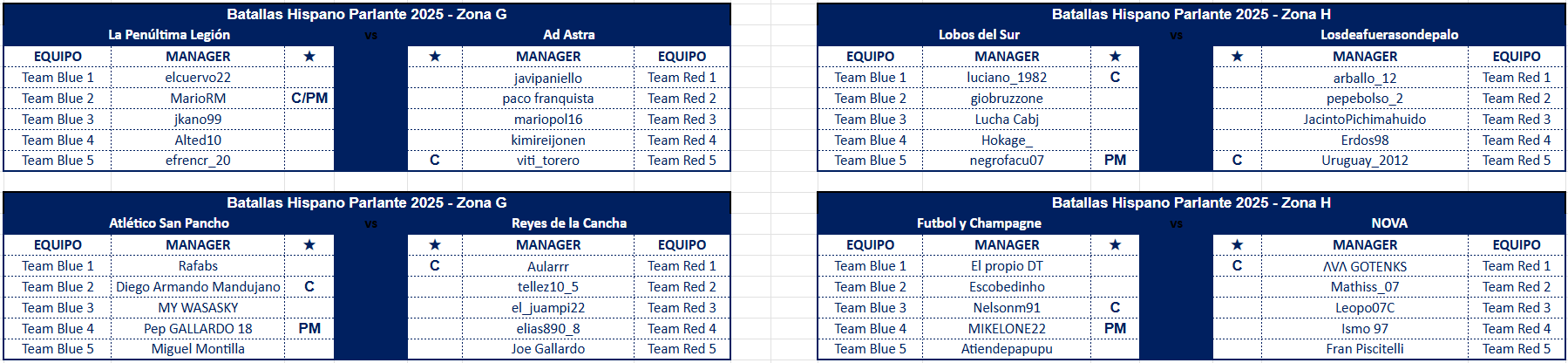Select the star header in the NOVA table

[x=1237, y=245]
